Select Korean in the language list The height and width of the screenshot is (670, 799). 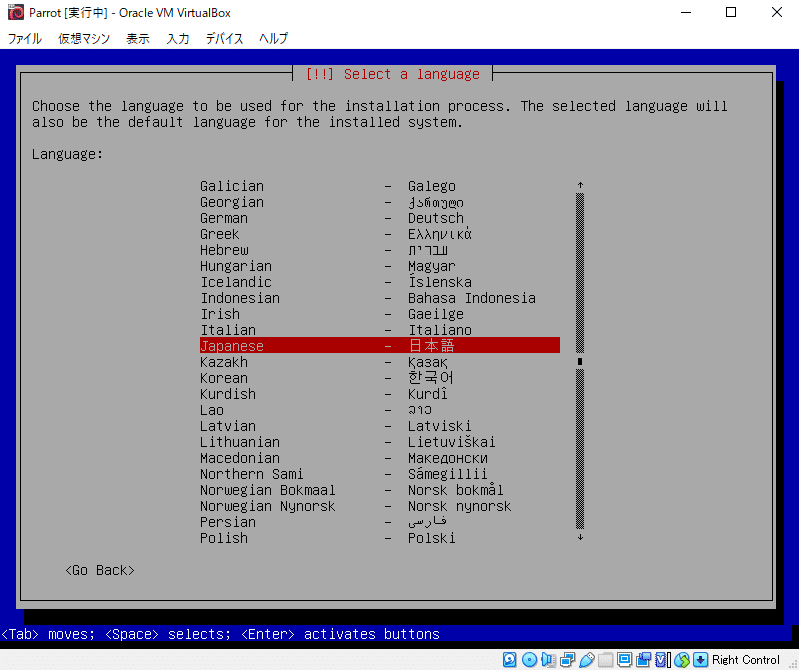pyautogui.click(x=380, y=378)
